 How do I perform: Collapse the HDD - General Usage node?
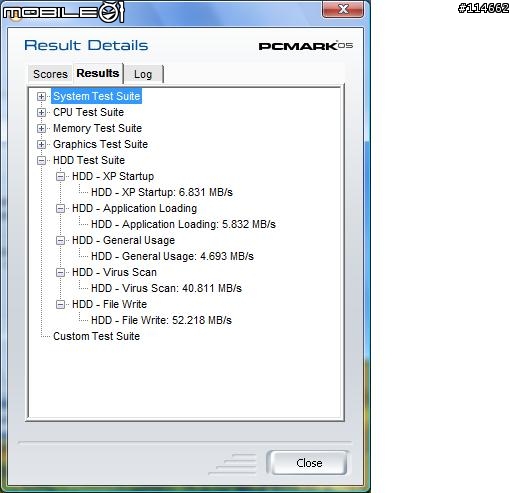60,240
